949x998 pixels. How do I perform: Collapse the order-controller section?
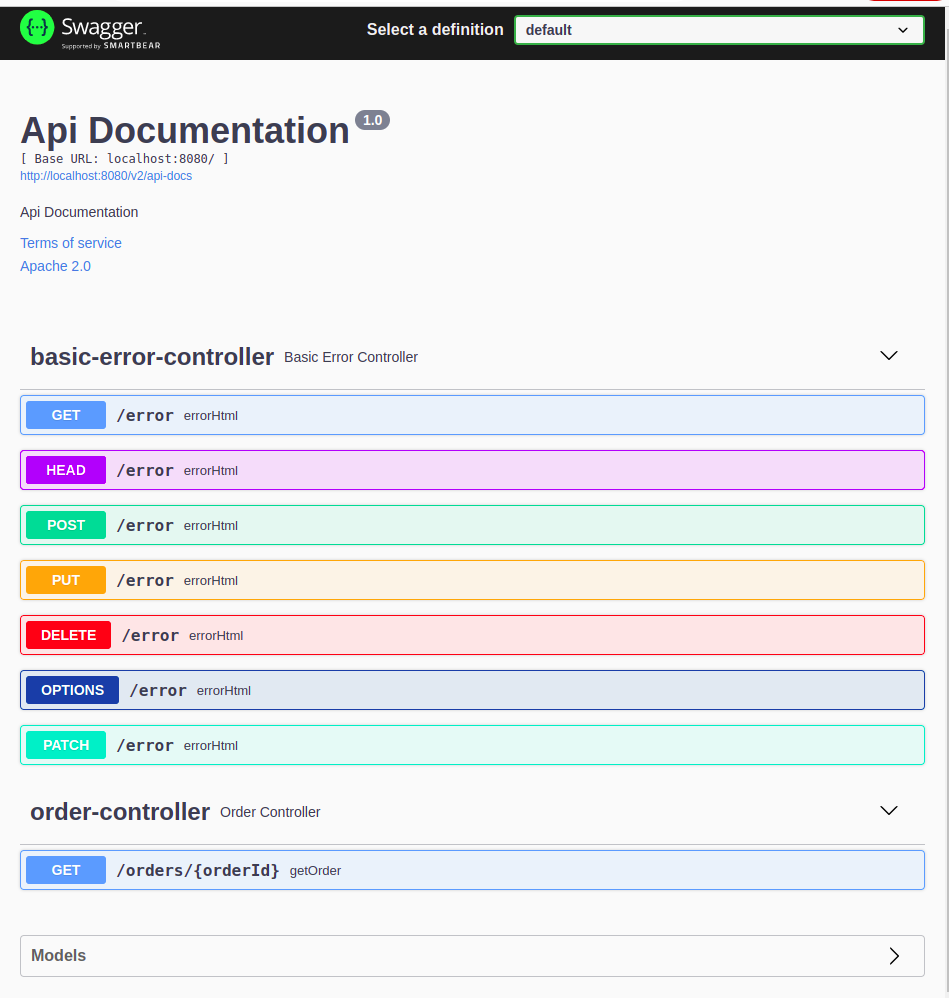coord(888,811)
